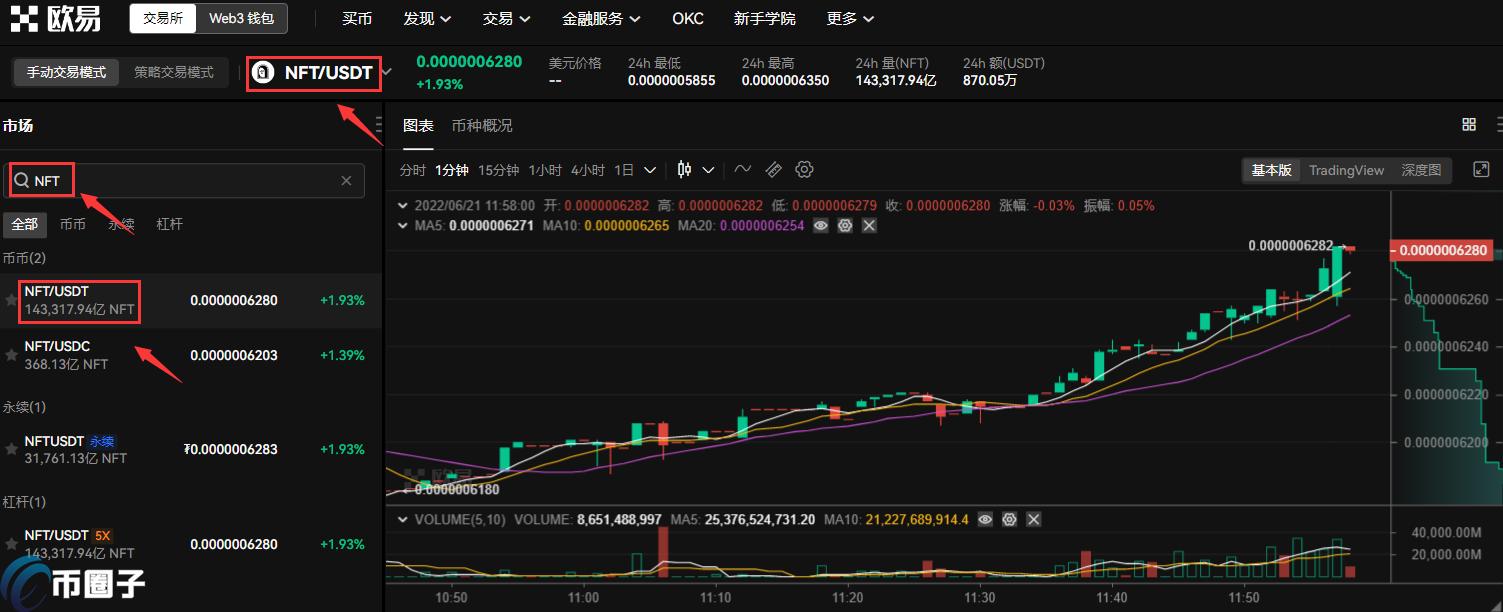Toggle VOLUME indicator visibility eye
Screen dimensions: 1503x612
pos(986,520)
